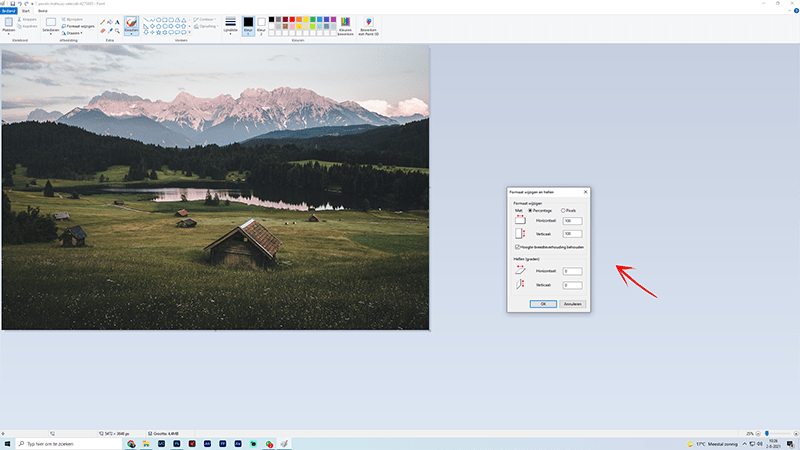Click the zoom slider in status bar
The image size is (800, 450).
click(x=767, y=434)
